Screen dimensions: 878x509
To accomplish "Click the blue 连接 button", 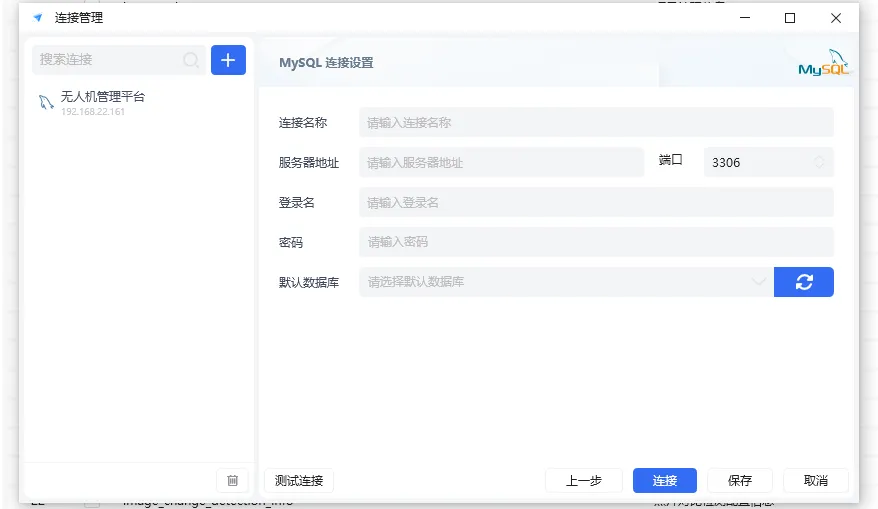I will 665,480.
